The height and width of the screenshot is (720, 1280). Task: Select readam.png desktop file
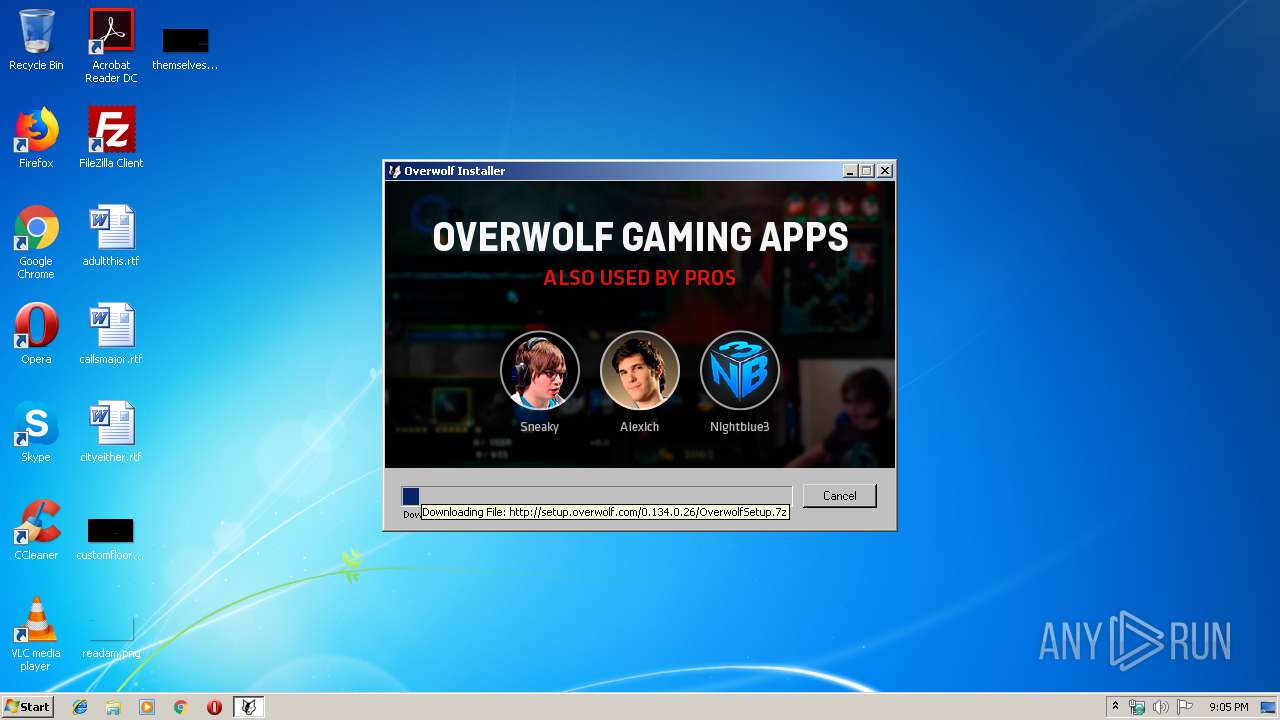(111, 637)
